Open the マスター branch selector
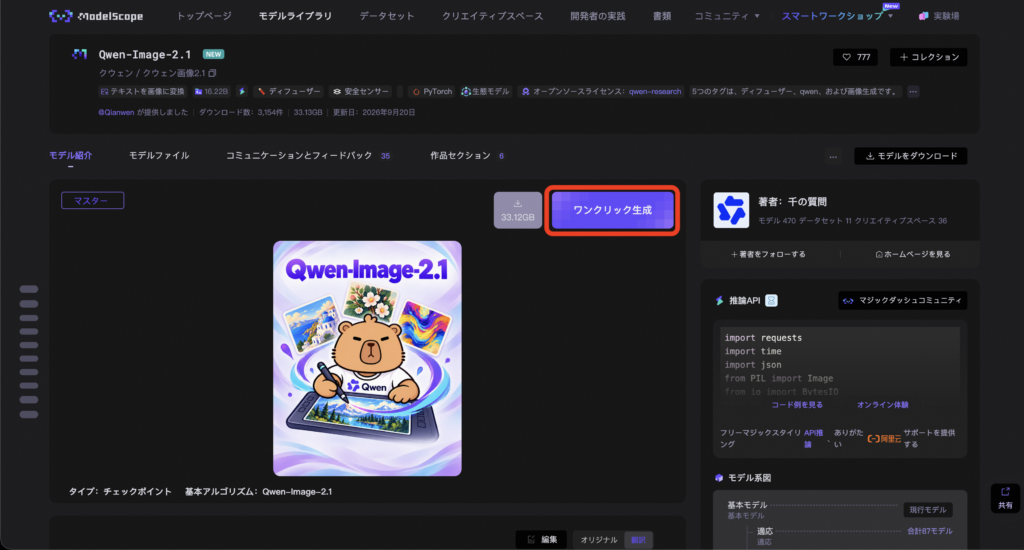 (x=93, y=201)
